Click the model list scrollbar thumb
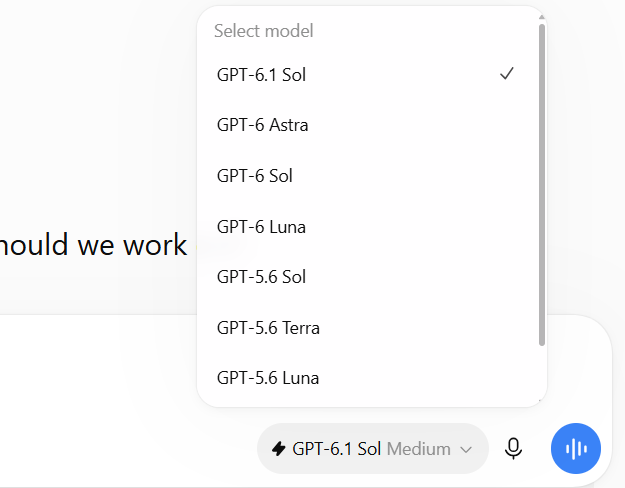 [x=541, y=185]
